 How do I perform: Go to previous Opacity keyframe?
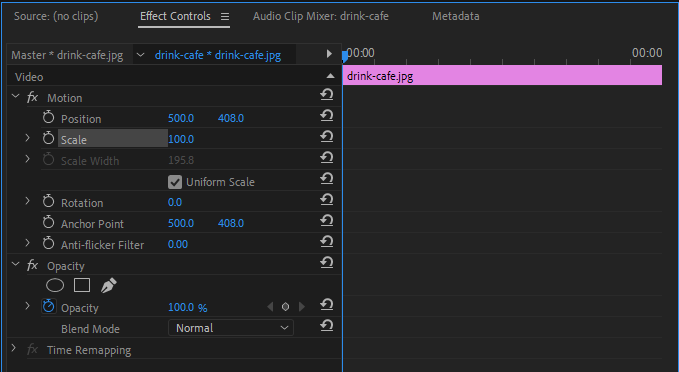(x=270, y=307)
